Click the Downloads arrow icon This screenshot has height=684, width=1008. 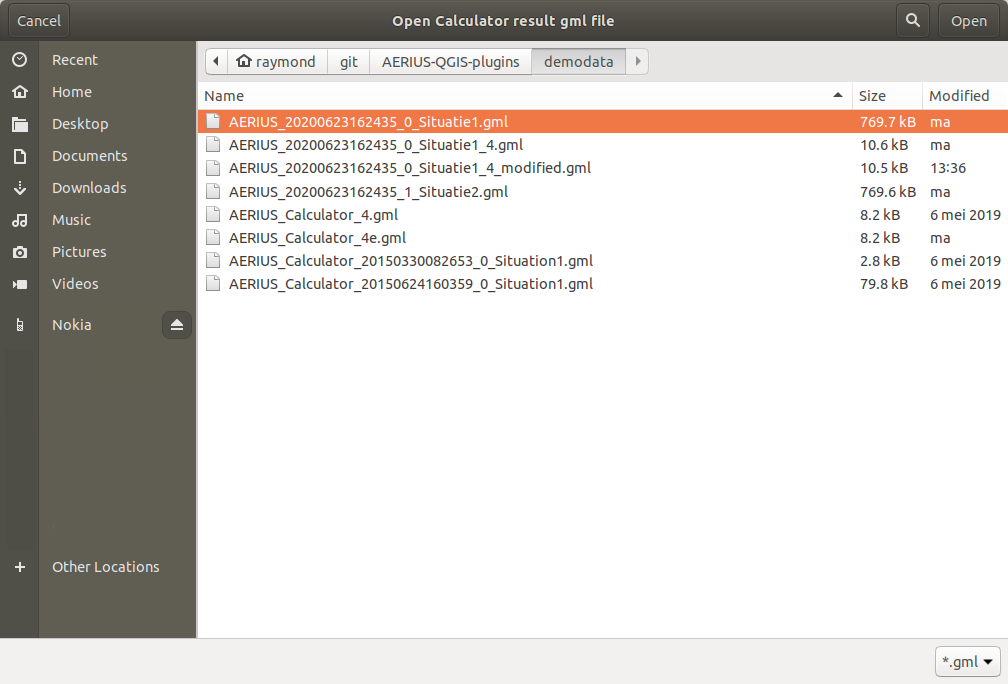point(19,188)
